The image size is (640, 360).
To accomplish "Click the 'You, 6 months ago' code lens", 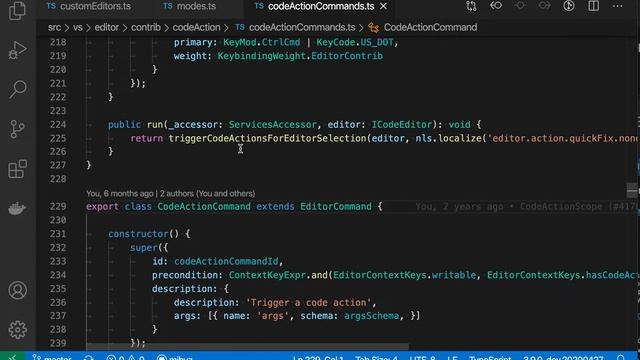I will click(120, 193).
